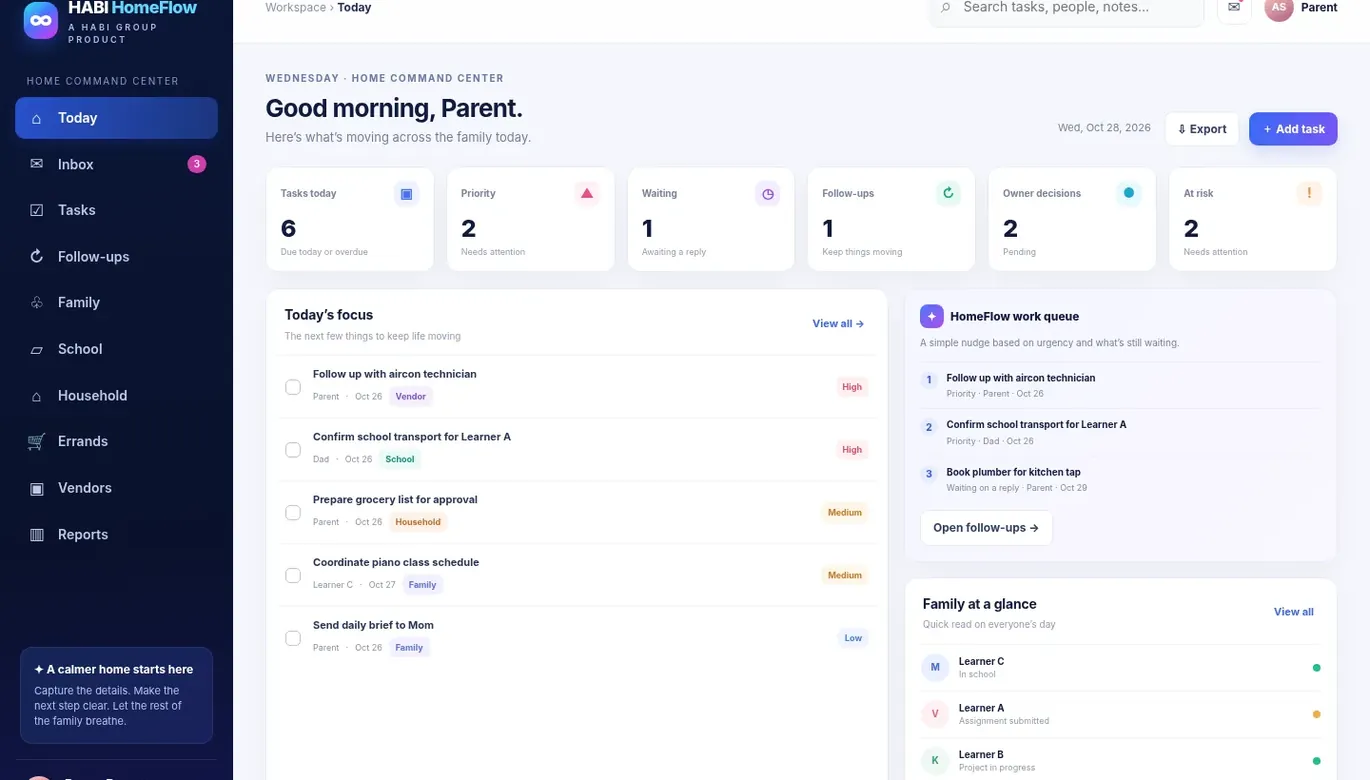Viewport: 1370px width, 780px height.
Task: Click View all in Family at a glance
Action: click(x=1294, y=612)
